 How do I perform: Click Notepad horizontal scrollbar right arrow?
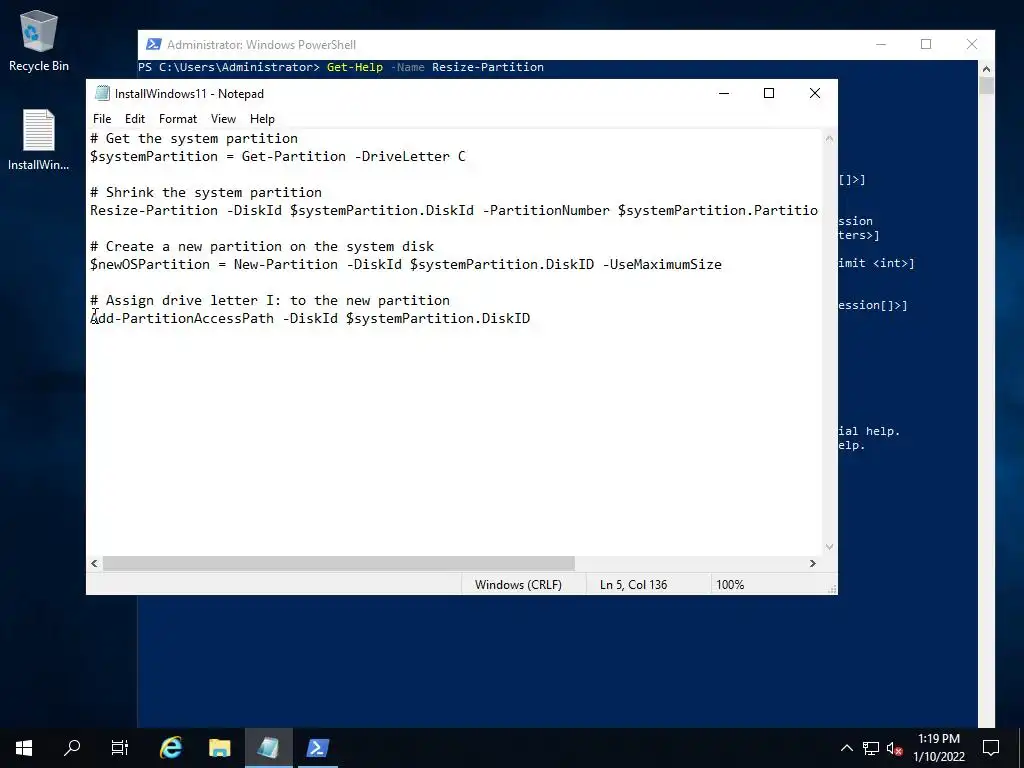(x=813, y=563)
